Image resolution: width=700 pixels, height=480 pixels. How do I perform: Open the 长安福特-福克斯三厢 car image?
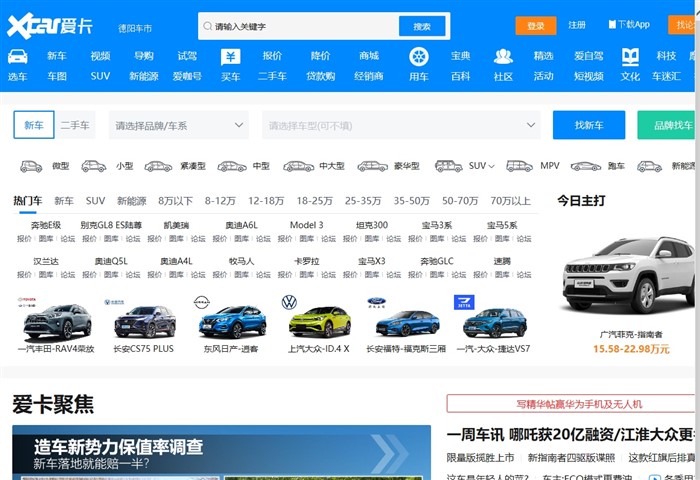[408, 323]
